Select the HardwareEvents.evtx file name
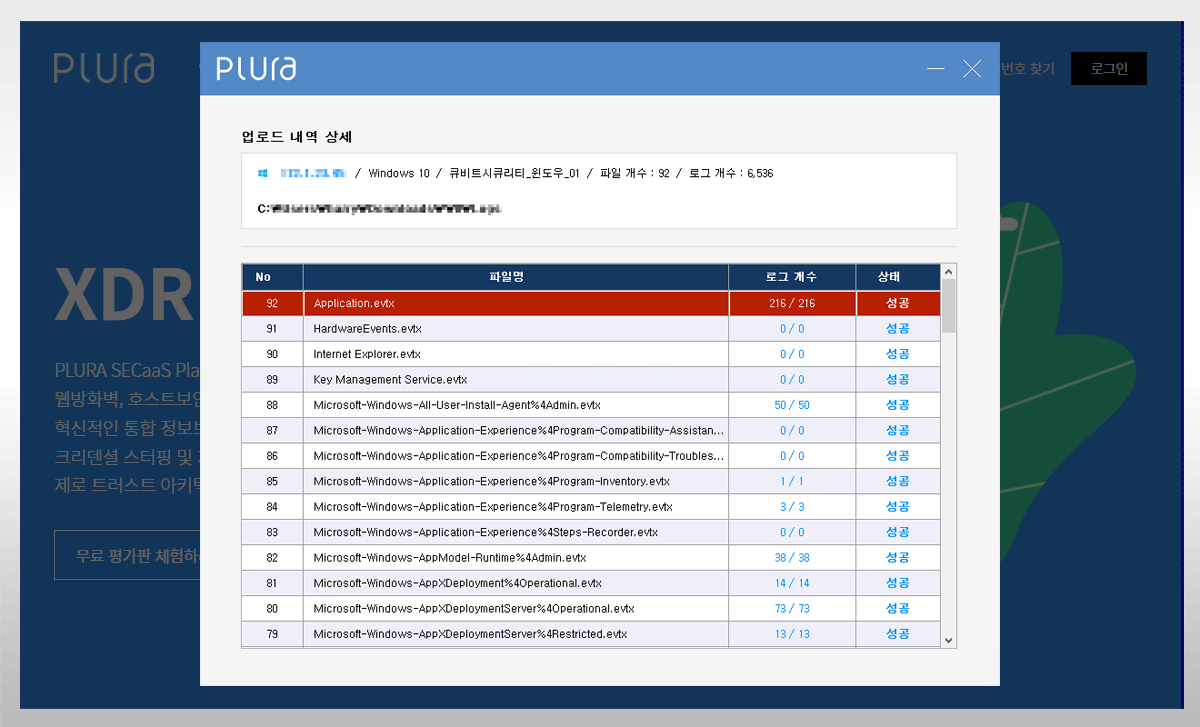The width and height of the screenshot is (1200, 727). click(x=368, y=329)
